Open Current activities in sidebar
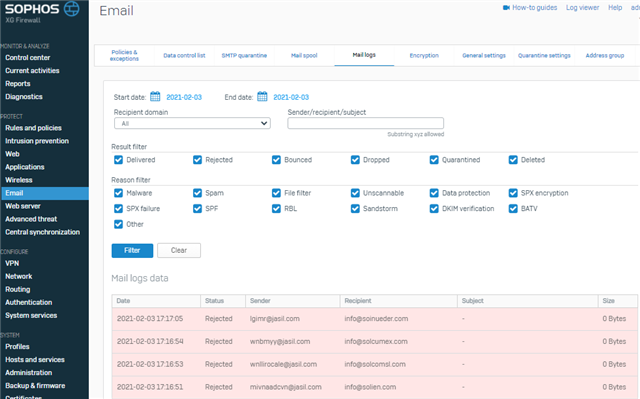This screenshot has height=399, width=640. click(x=32, y=71)
